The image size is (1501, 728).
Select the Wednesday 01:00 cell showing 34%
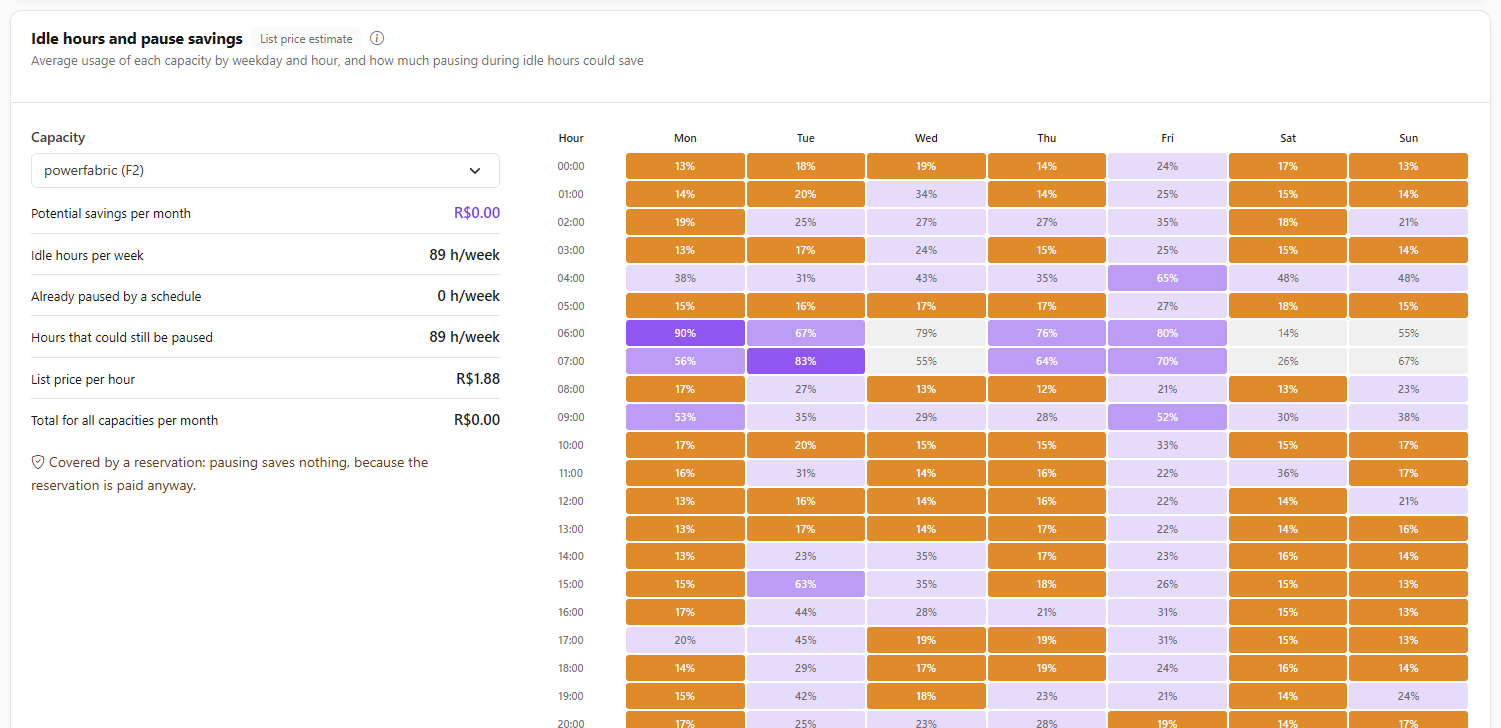click(x=926, y=194)
